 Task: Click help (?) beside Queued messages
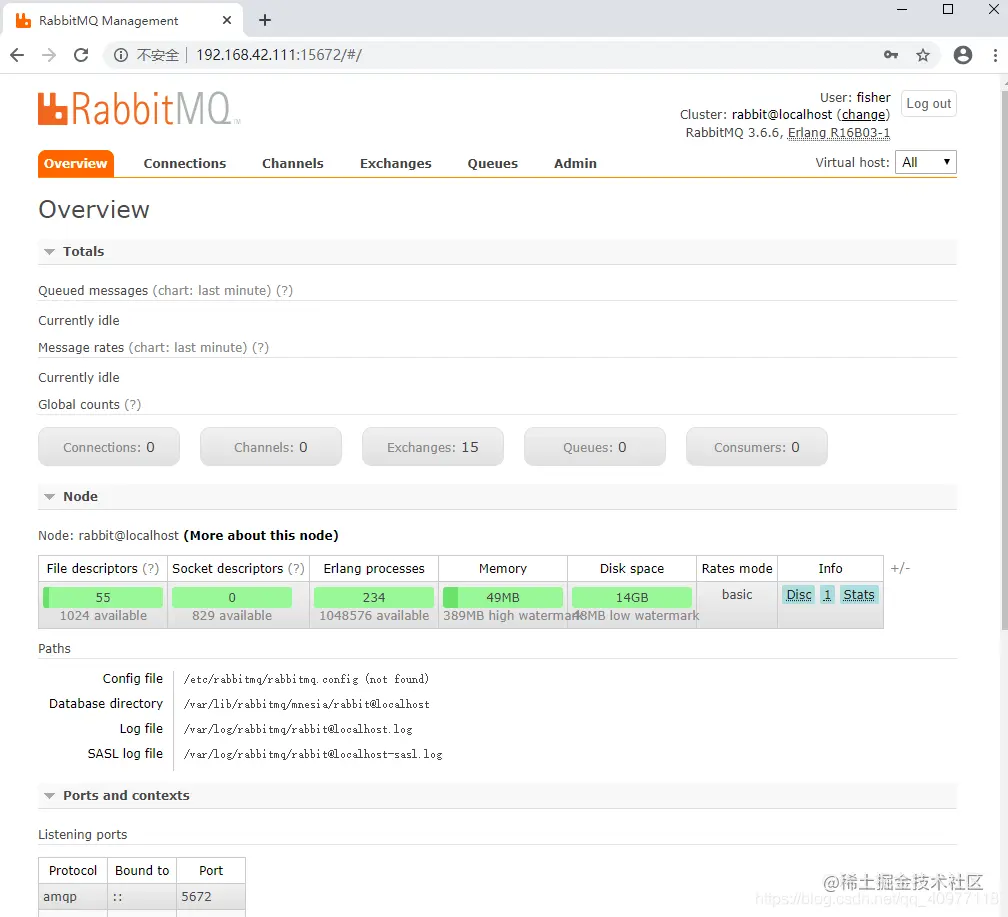[x=284, y=291]
